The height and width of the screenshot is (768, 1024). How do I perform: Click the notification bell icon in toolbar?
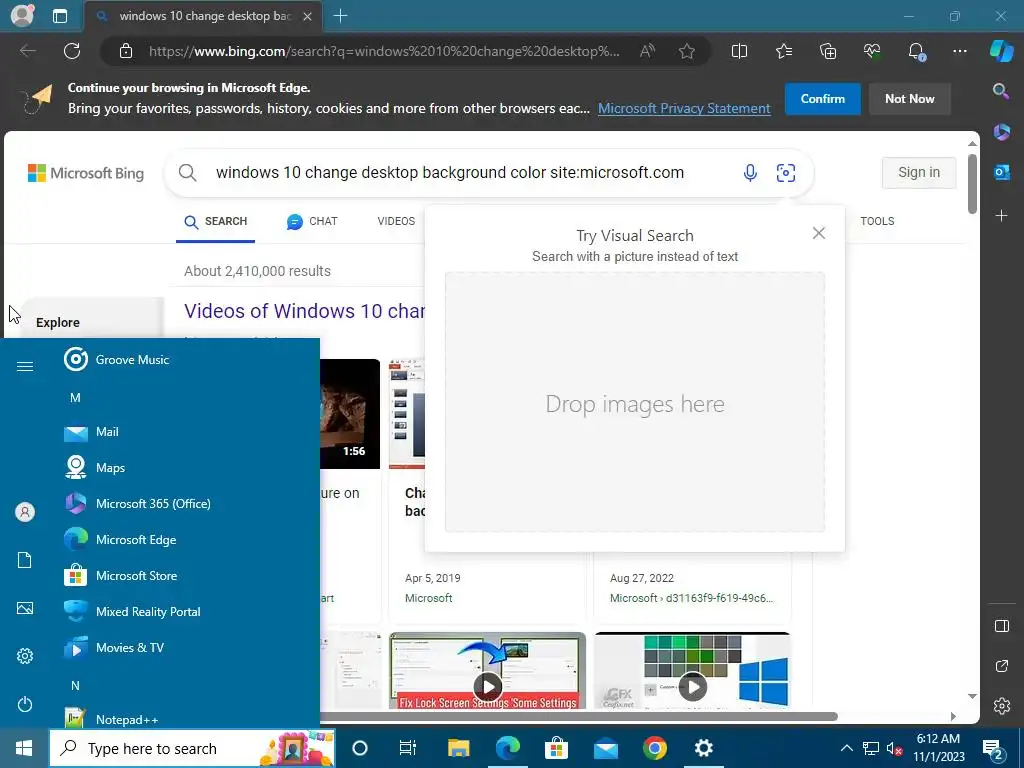pos(916,51)
